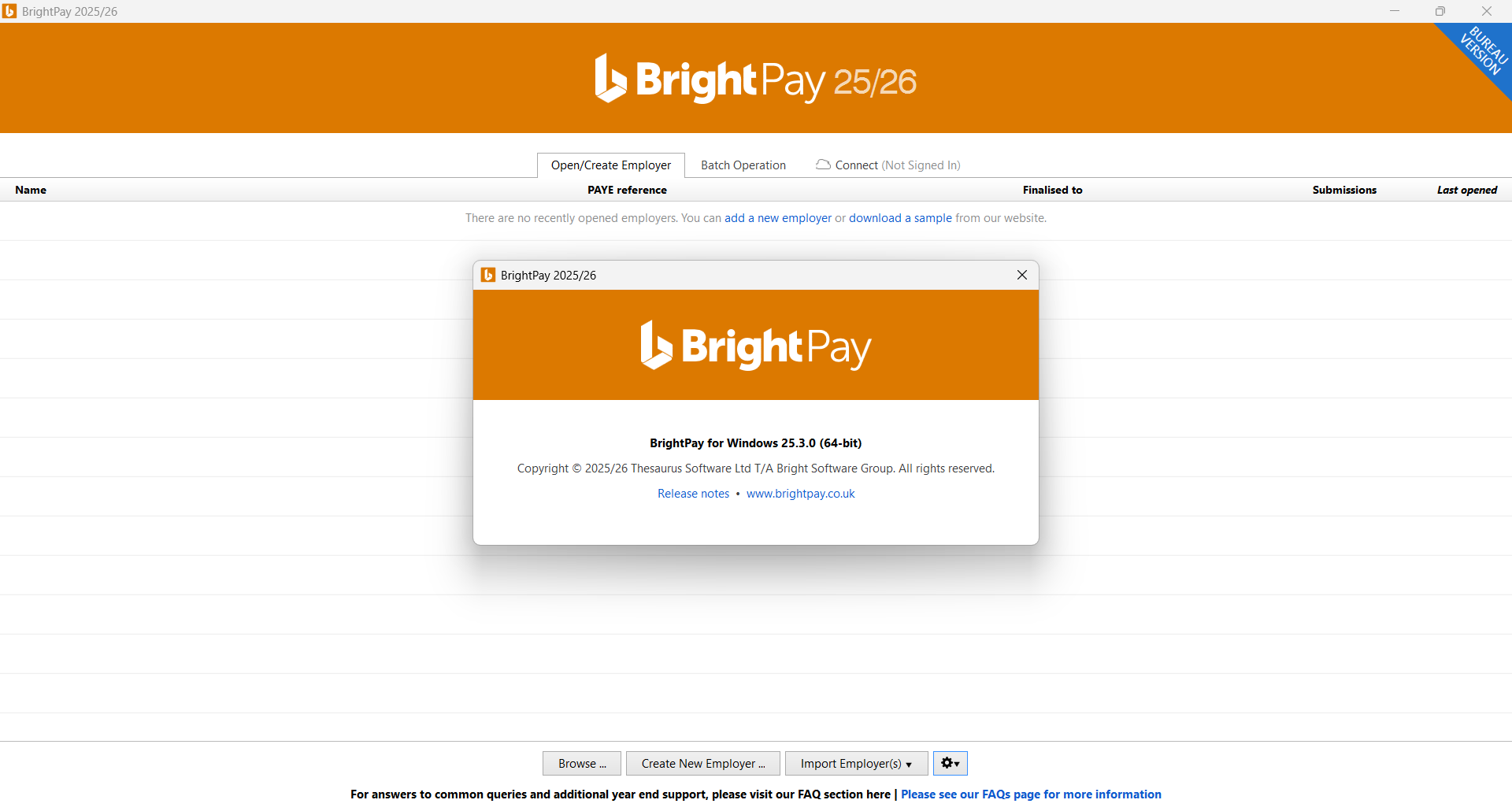Click the Browse button

tap(581, 763)
